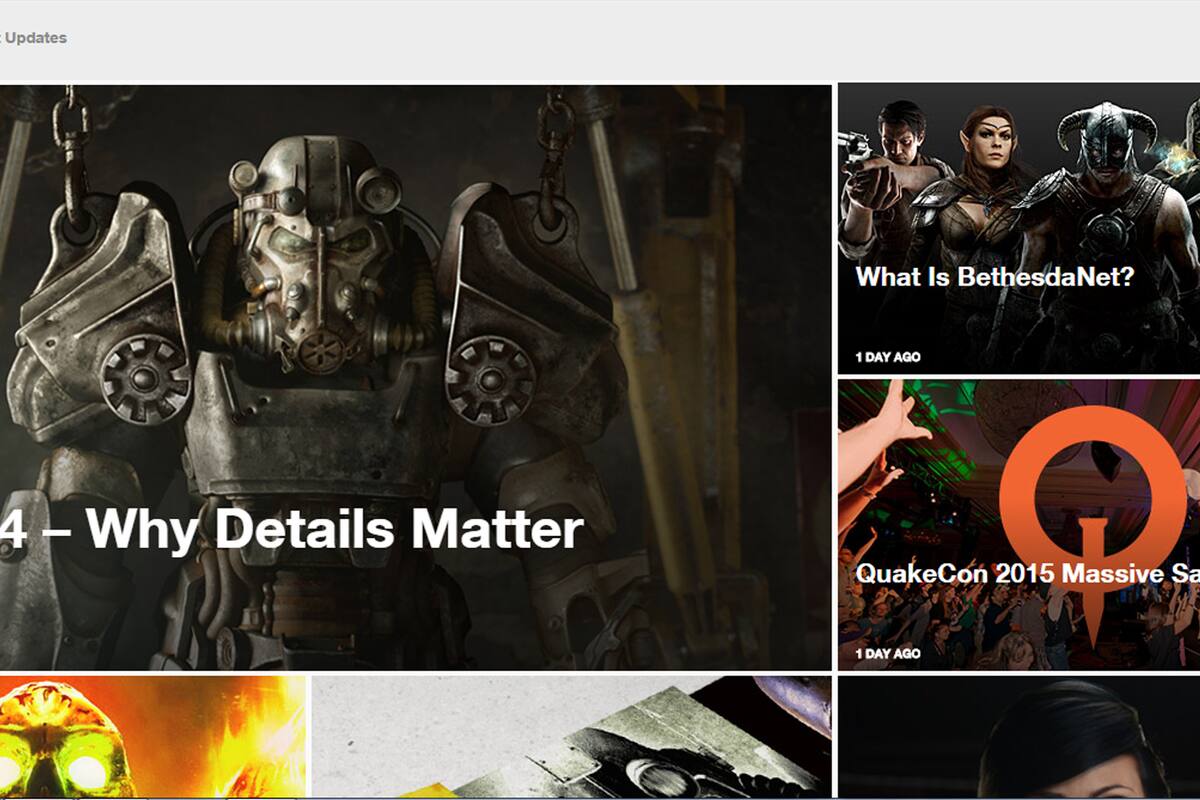Viewport: 1200px width, 800px height.
Task: Select the 'Updates' heading at the top
Action: pyautogui.click(x=34, y=38)
